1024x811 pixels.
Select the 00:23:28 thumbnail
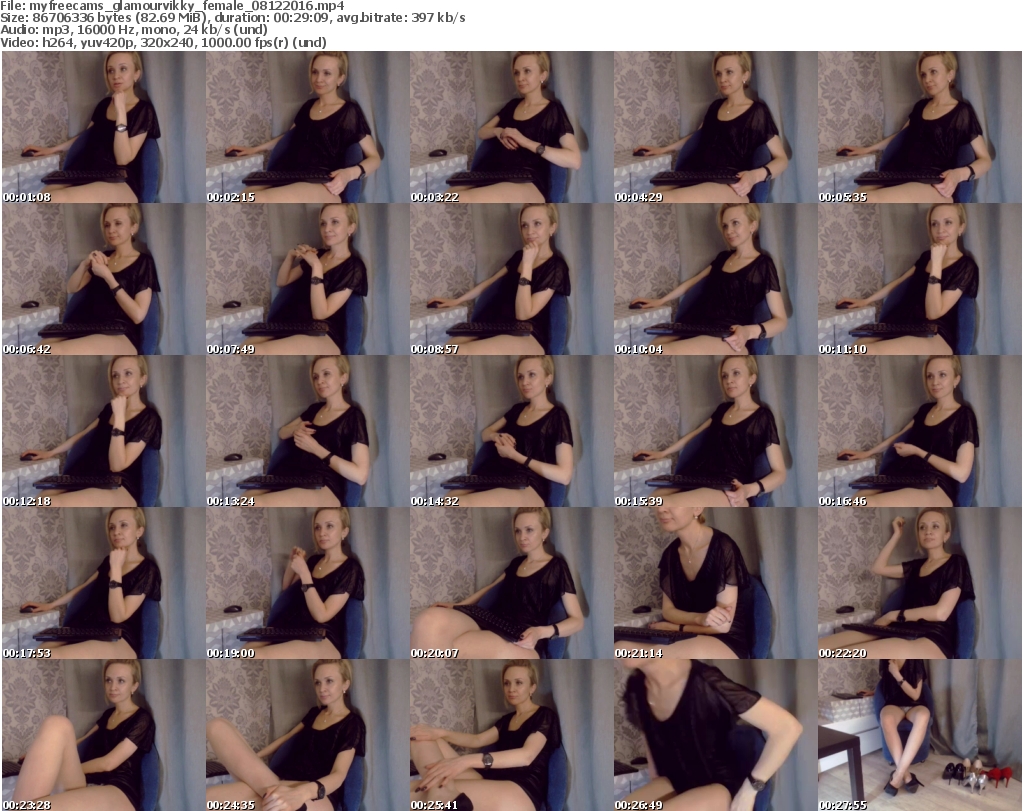pos(103,735)
